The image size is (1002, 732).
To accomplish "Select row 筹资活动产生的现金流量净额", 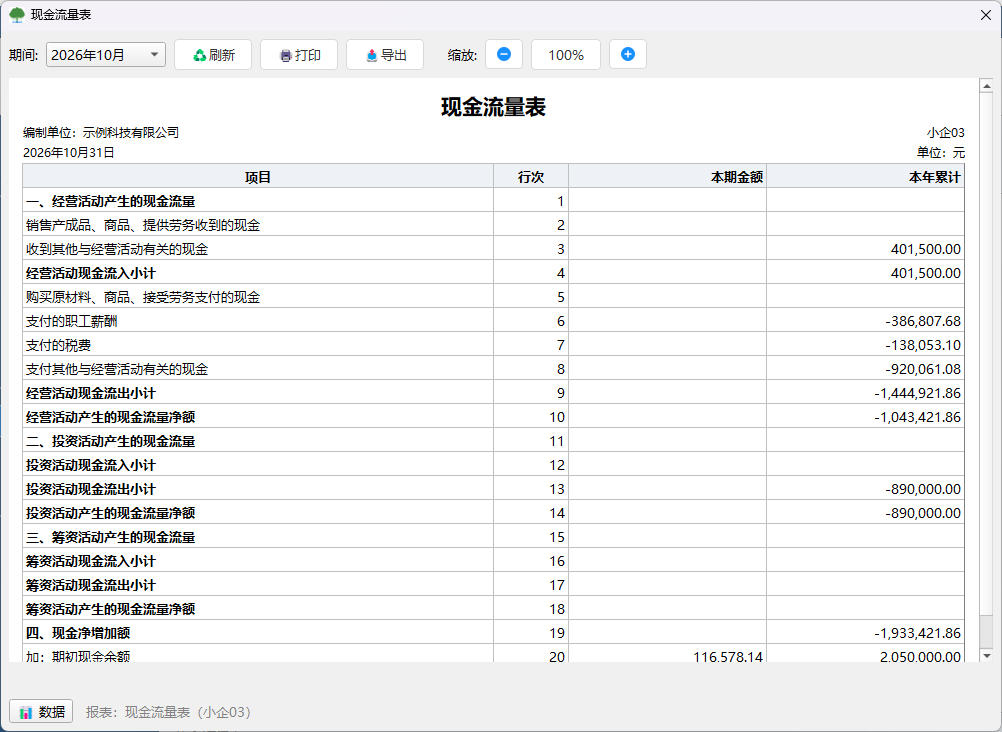I will coord(493,608).
